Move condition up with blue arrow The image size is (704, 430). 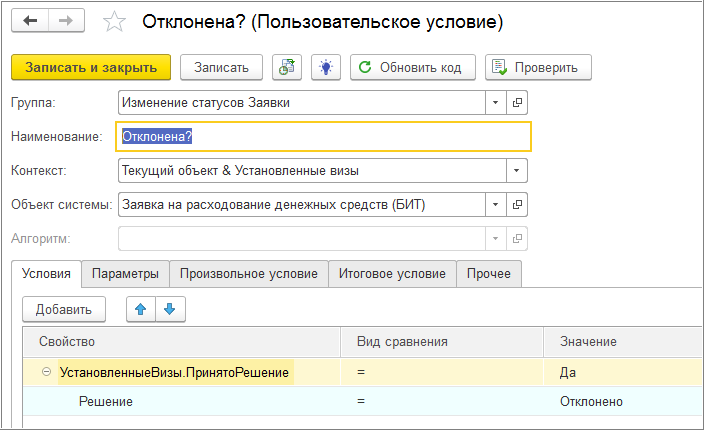click(x=140, y=310)
